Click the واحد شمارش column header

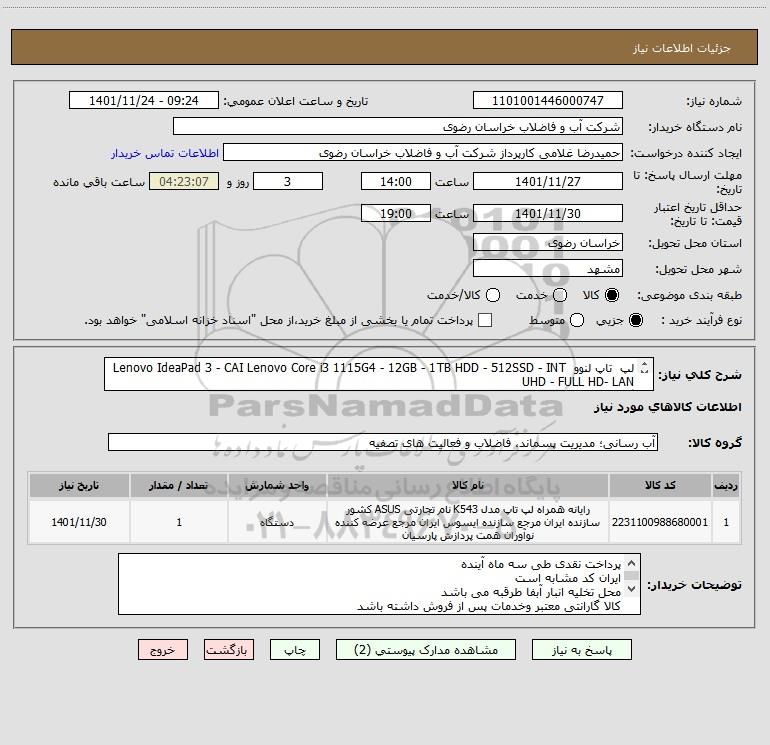coord(277,485)
